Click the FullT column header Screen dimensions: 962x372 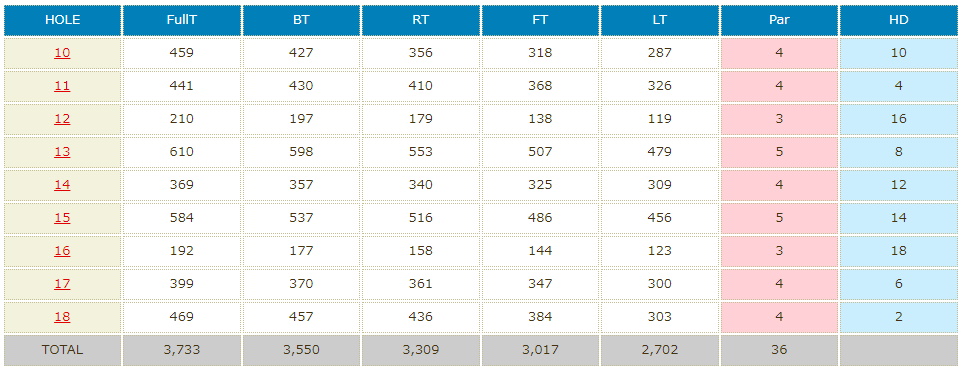click(x=182, y=20)
